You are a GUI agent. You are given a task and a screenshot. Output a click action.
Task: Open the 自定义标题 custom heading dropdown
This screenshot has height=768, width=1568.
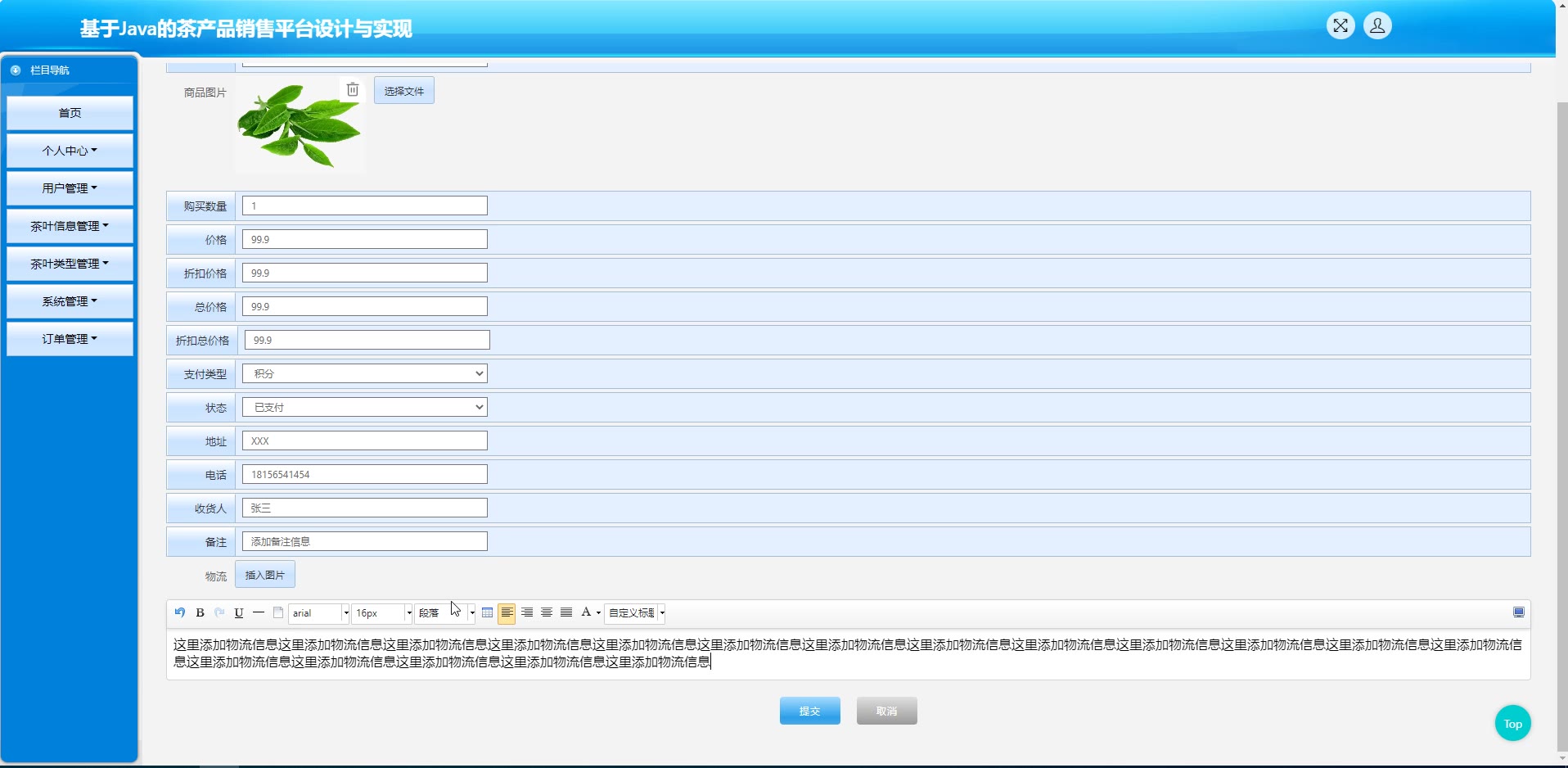(635, 613)
